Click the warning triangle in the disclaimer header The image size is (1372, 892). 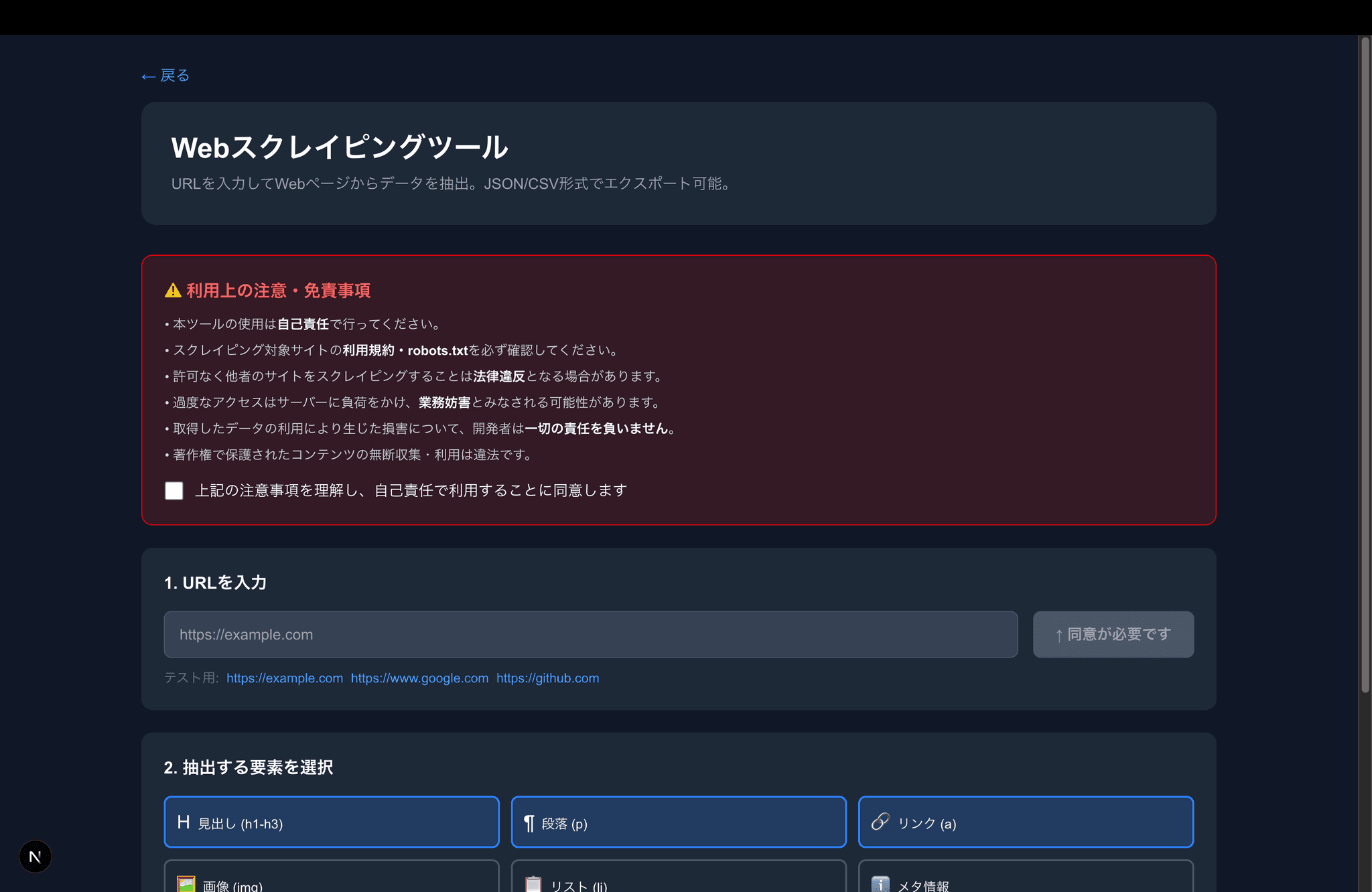[173, 291]
